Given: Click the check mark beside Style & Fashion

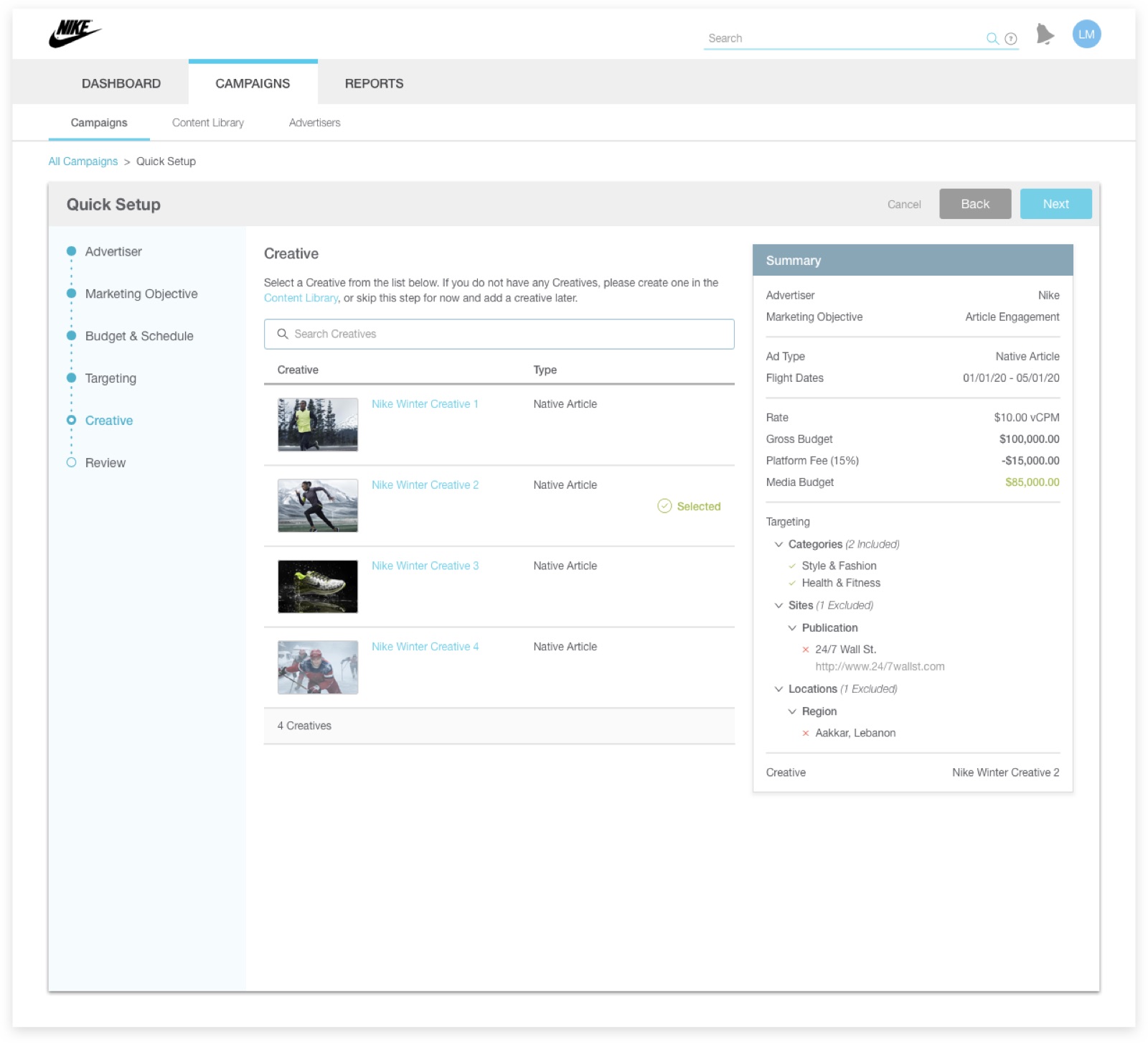Looking at the screenshot, I should click(x=792, y=566).
